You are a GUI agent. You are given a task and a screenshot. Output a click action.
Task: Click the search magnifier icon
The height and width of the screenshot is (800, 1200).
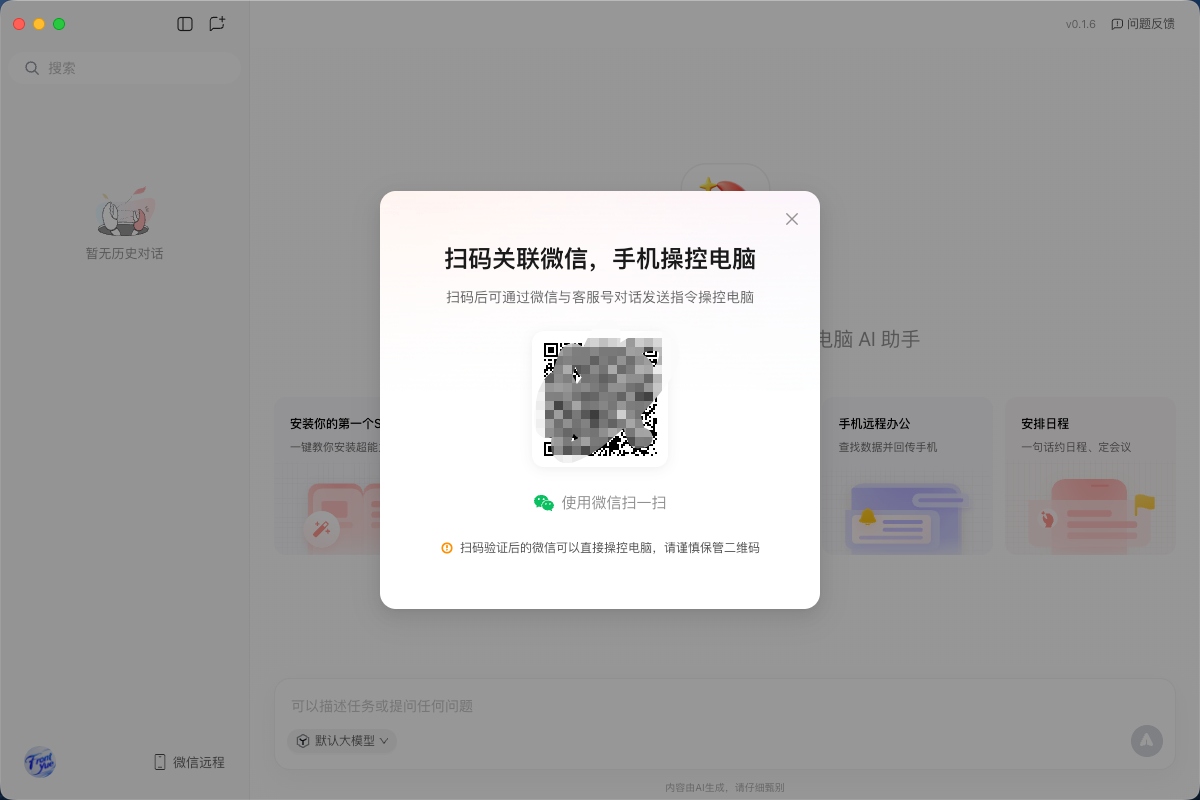pyautogui.click(x=32, y=68)
